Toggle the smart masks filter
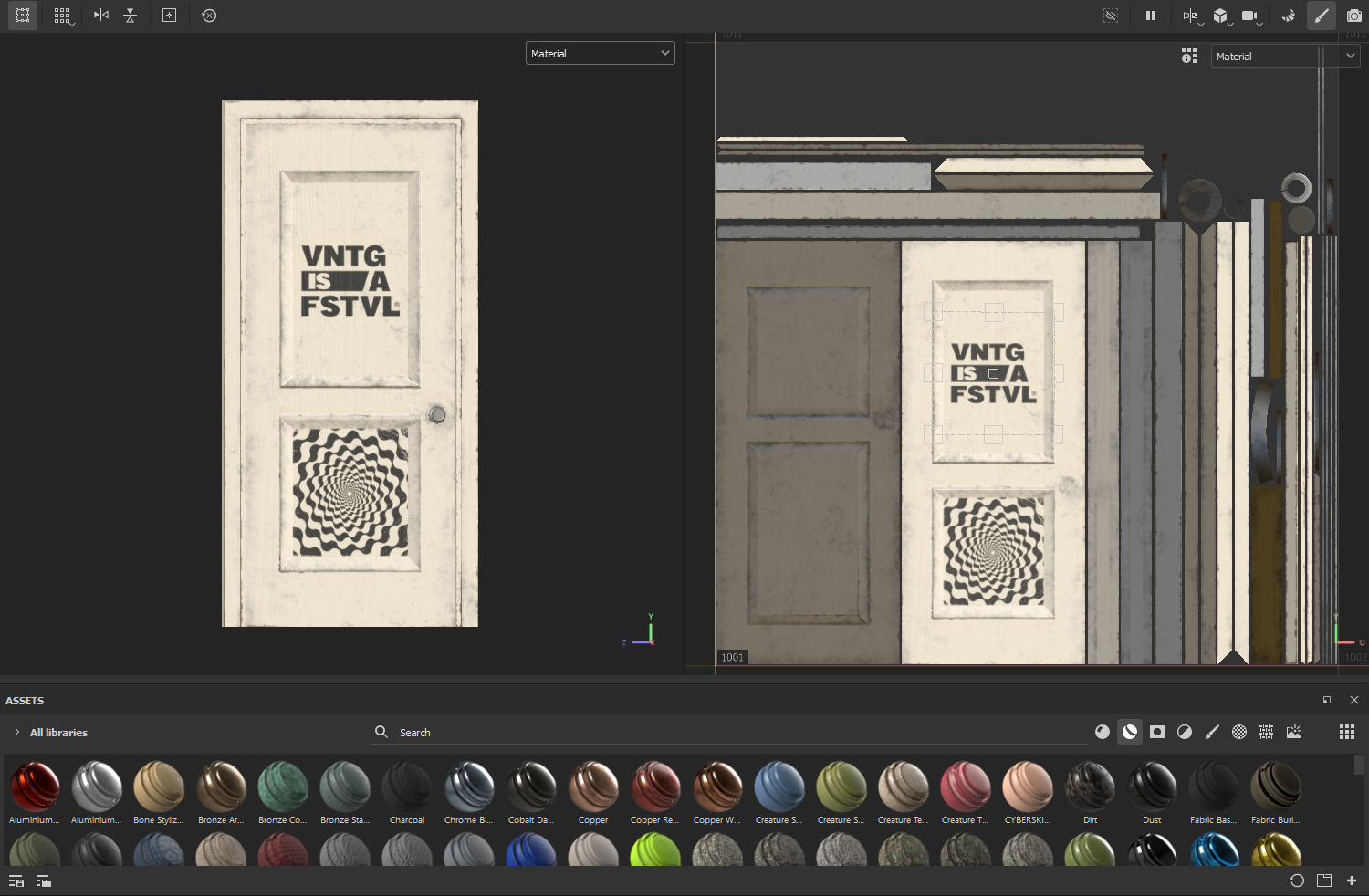 coord(1157,732)
